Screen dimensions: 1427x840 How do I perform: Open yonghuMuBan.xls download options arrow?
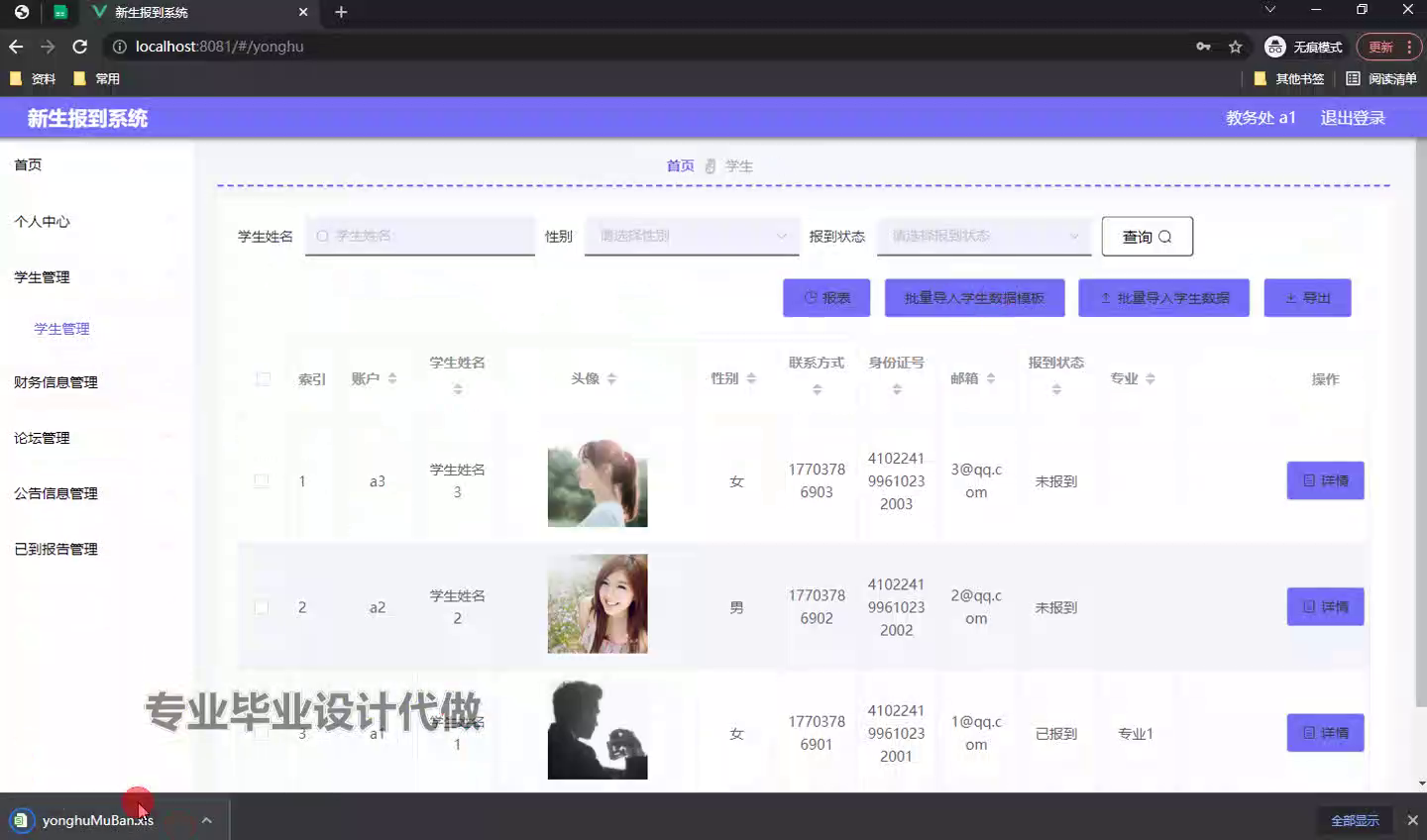[x=206, y=820]
